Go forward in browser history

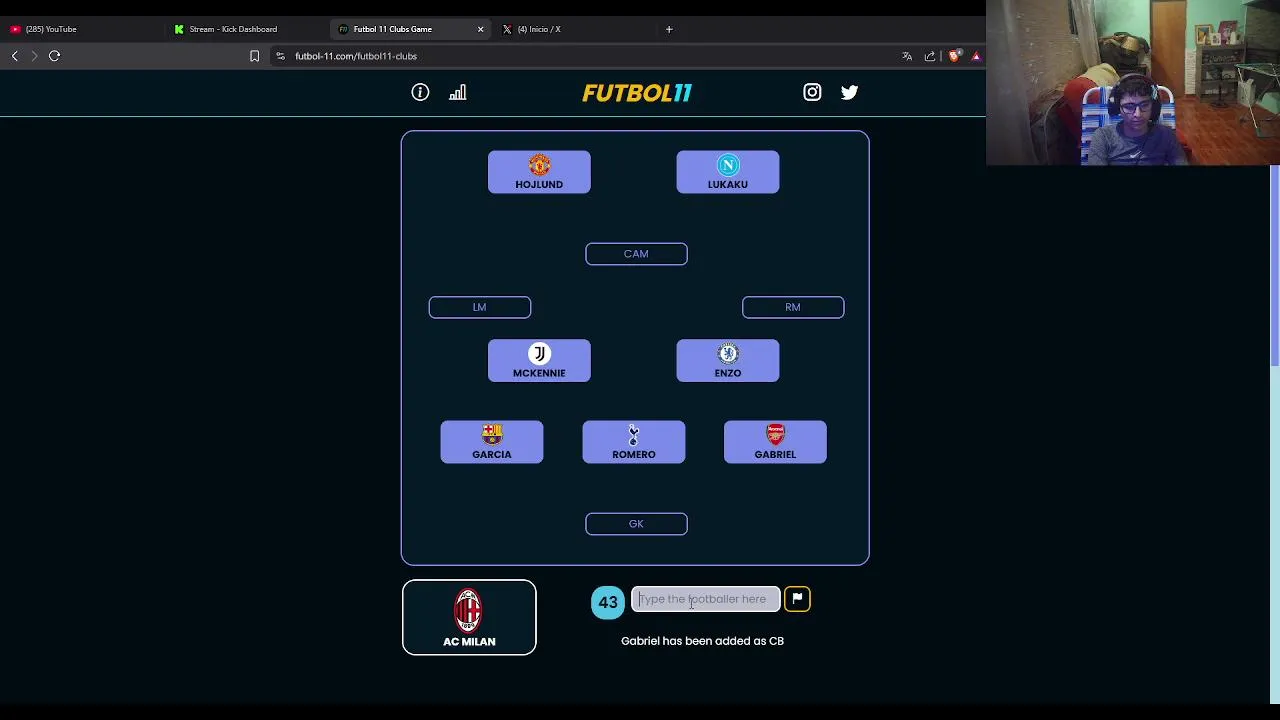[x=34, y=56]
